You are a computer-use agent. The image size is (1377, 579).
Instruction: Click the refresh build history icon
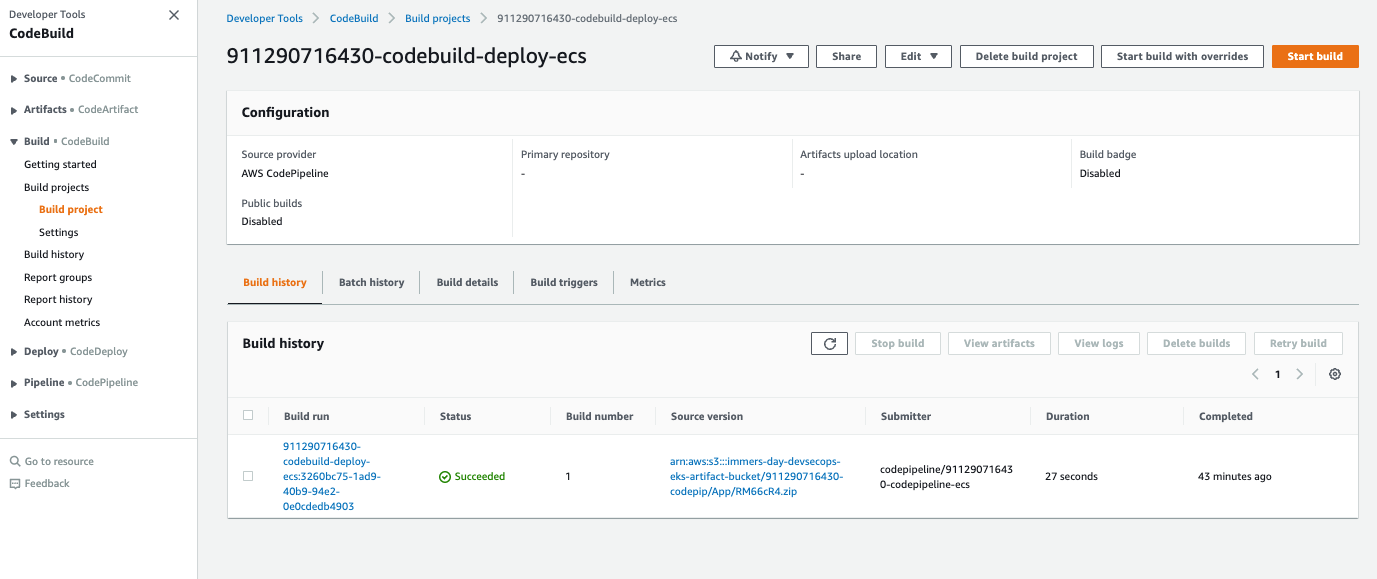click(829, 343)
